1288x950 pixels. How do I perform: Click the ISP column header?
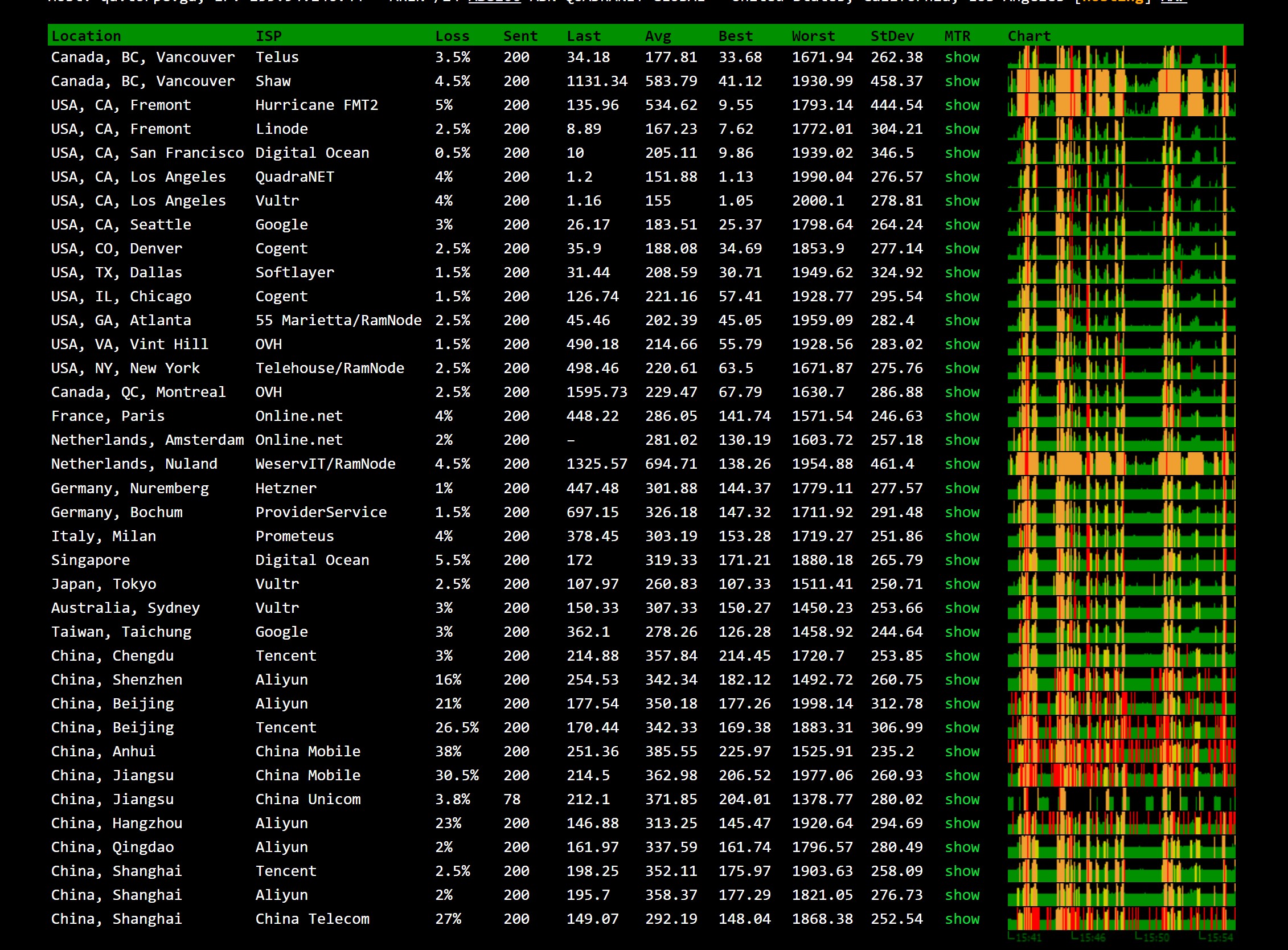pyautogui.click(x=269, y=36)
